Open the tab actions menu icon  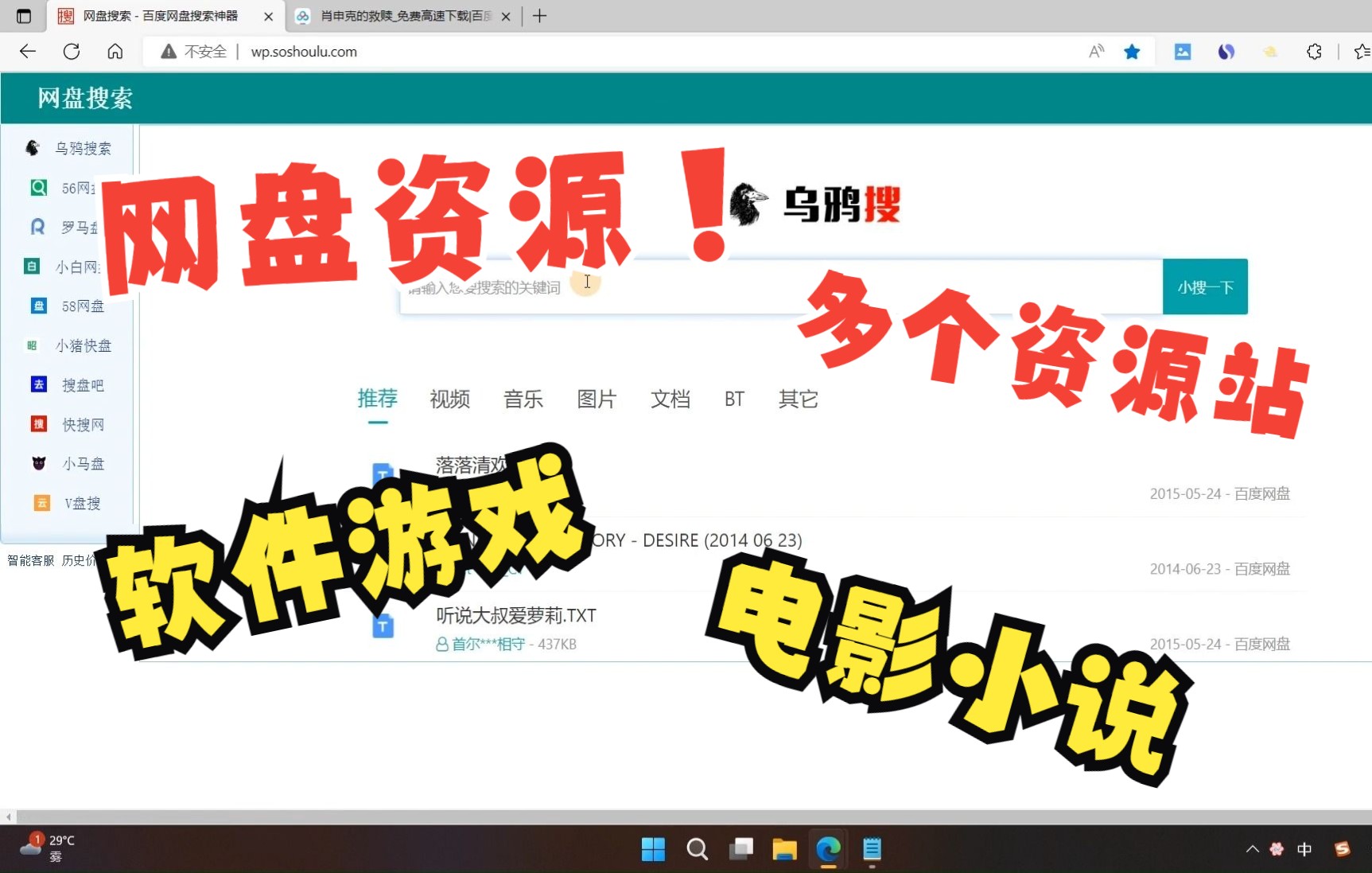point(24,16)
